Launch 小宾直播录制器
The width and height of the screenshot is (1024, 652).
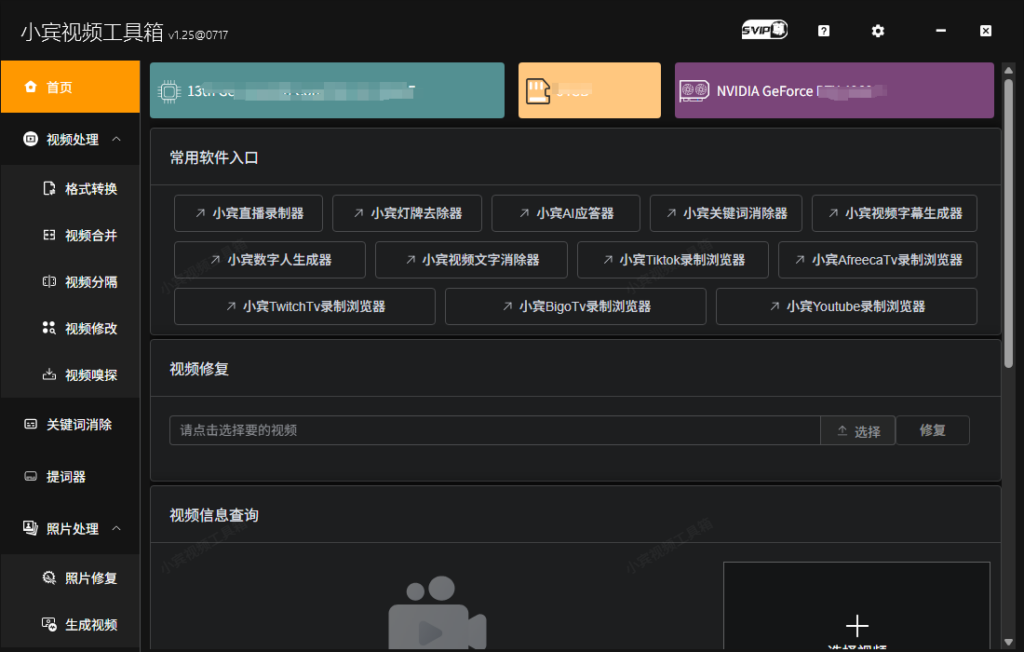(x=248, y=213)
